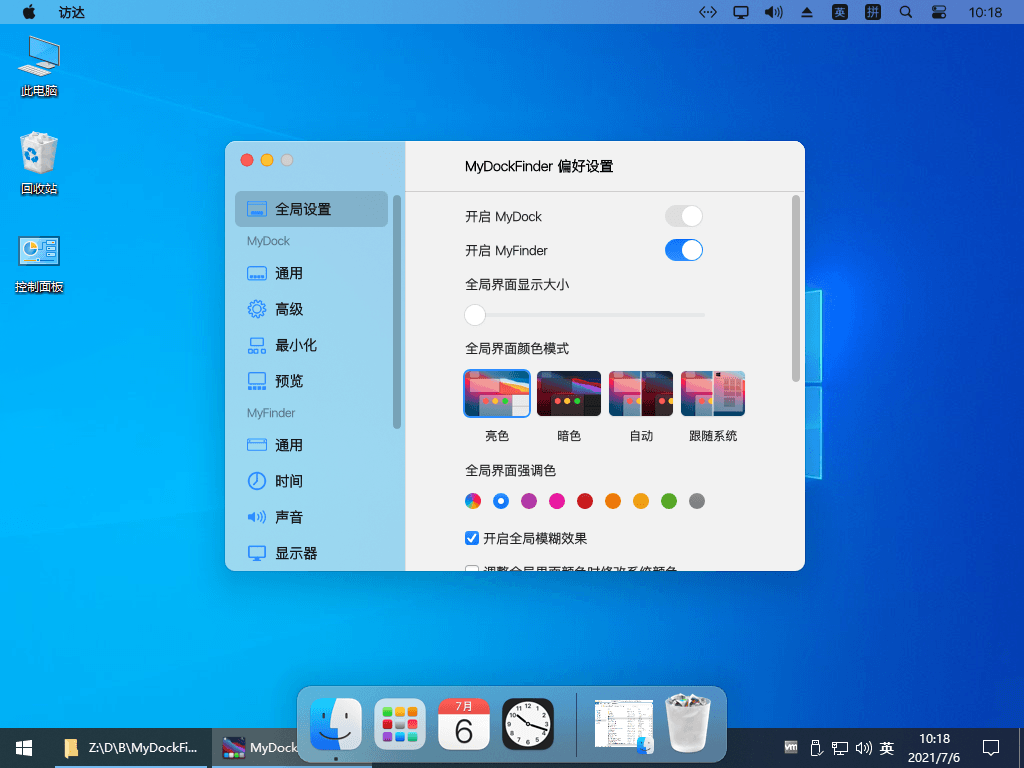Toggle 开启 MyDock switch off
The width and height of the screenshot is (1024, 768).
[x=684, y=216]
